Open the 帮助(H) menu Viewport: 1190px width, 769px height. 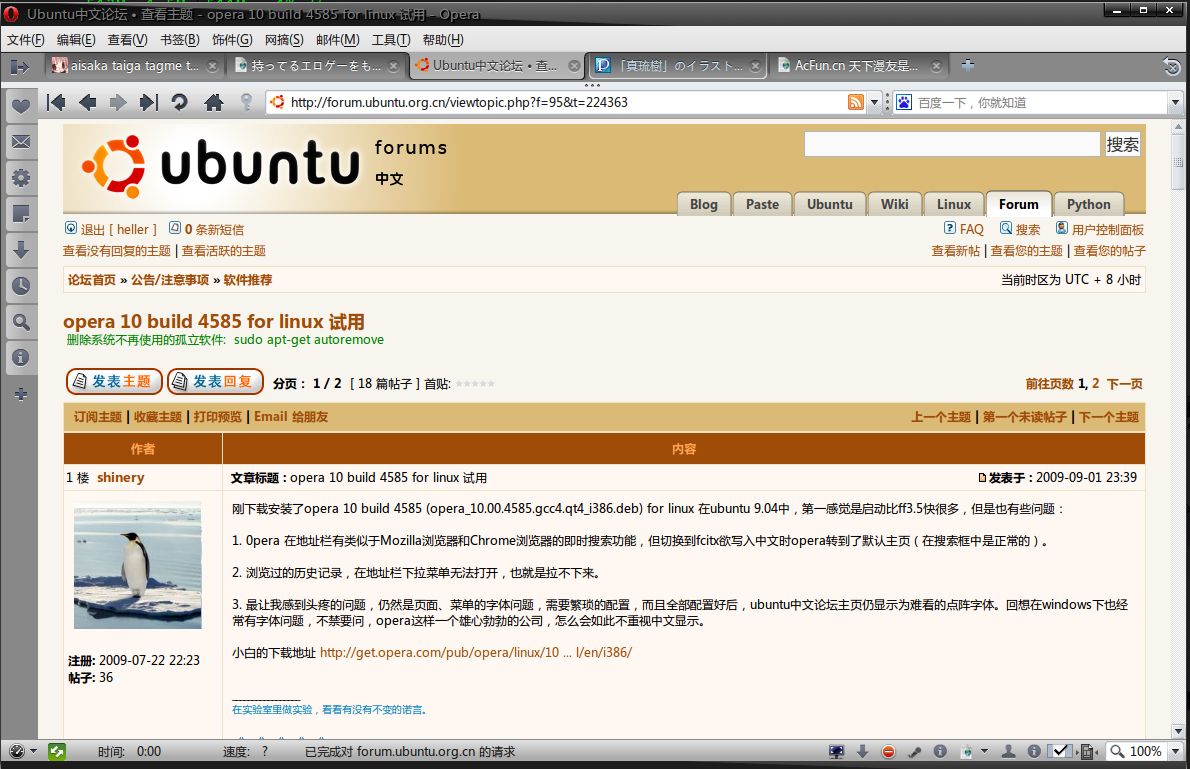click(x=442, y=40)
